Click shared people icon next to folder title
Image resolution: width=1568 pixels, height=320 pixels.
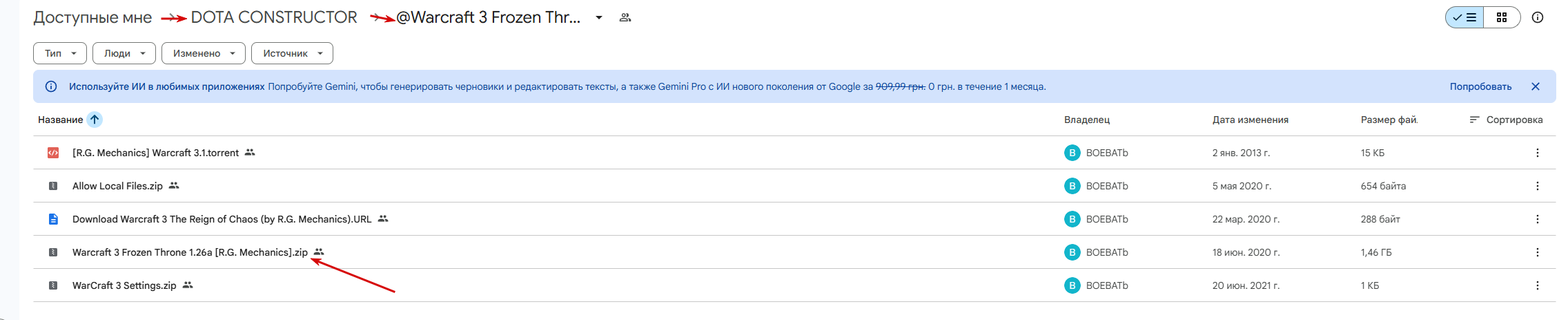(x=625, y=17)
